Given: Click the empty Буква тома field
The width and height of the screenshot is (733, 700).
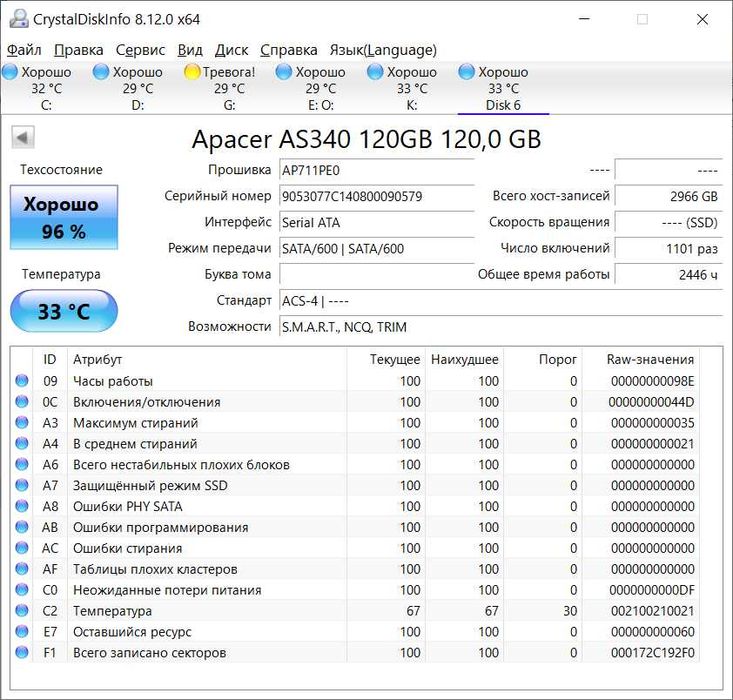Looking at the screenshot, I should coord(377,274).
